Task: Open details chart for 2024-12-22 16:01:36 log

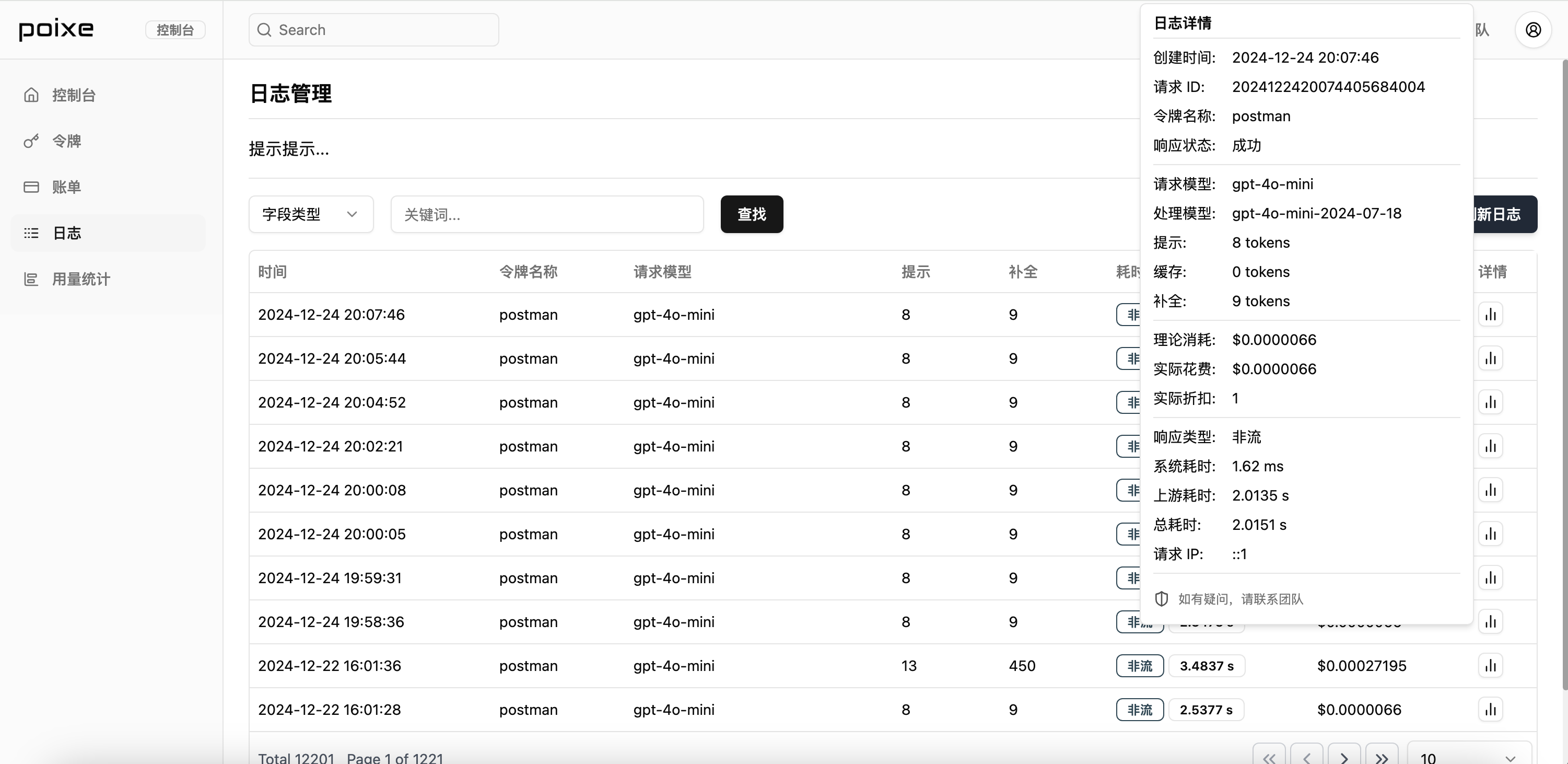Action: (x=1490, y=665)
